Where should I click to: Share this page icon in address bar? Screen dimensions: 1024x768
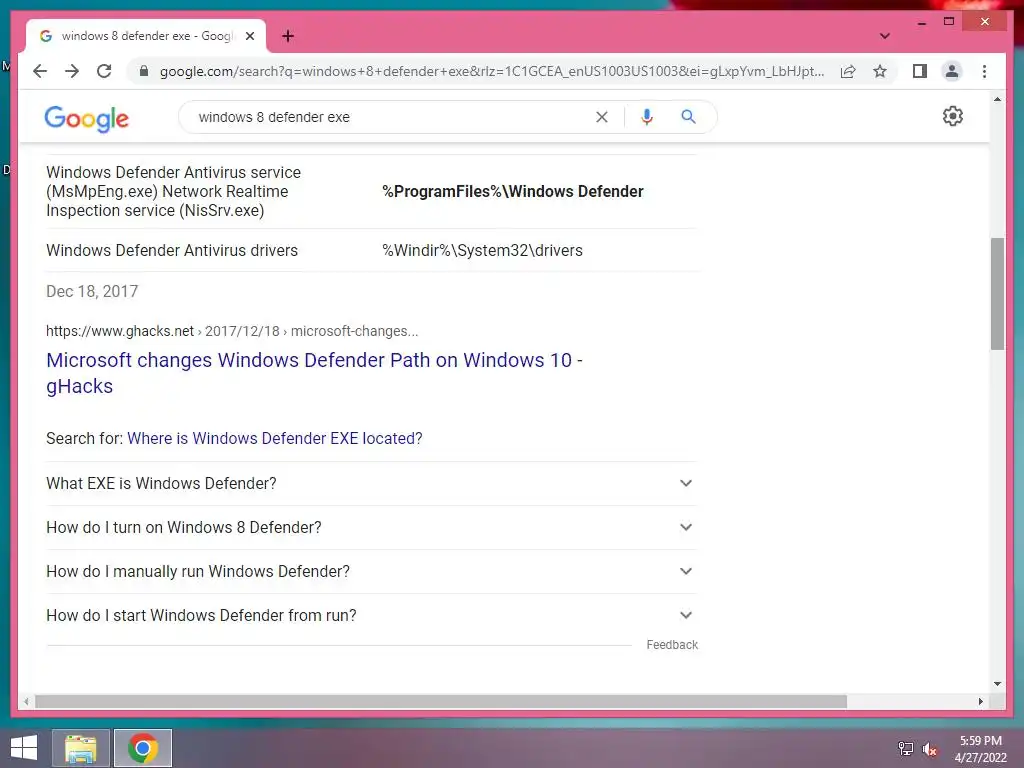point(848,71)
